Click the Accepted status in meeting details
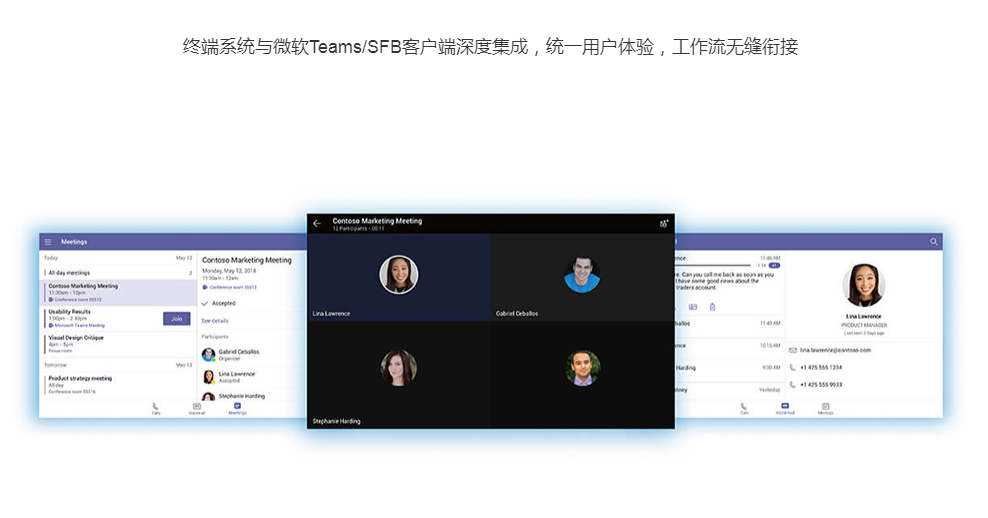This screenshot has height=518, width=988. [x=219, y=304]
